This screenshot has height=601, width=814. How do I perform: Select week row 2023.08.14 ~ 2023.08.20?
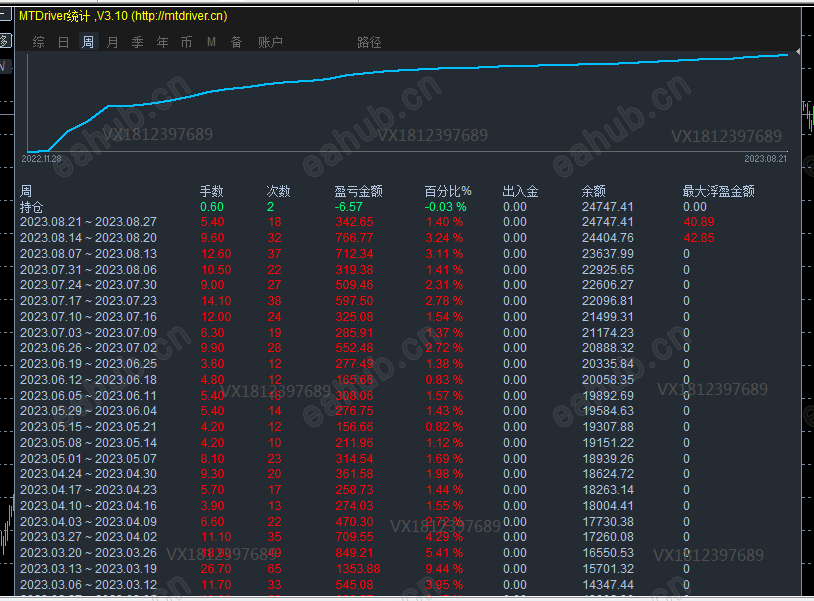click(x=88, y=238)
